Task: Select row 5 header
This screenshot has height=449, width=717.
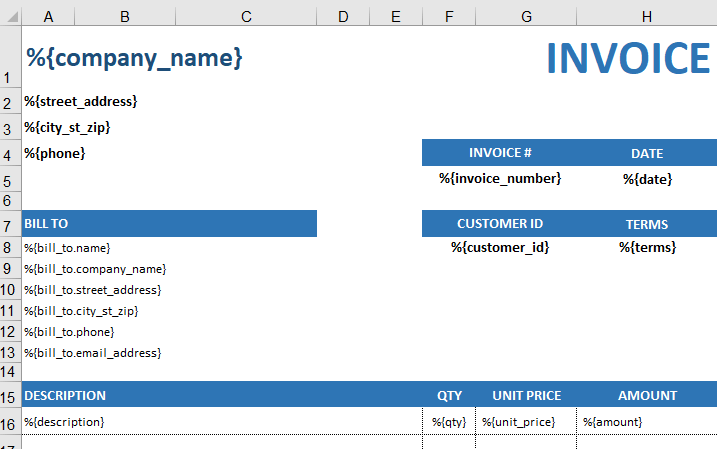Action: pos(11,179)
